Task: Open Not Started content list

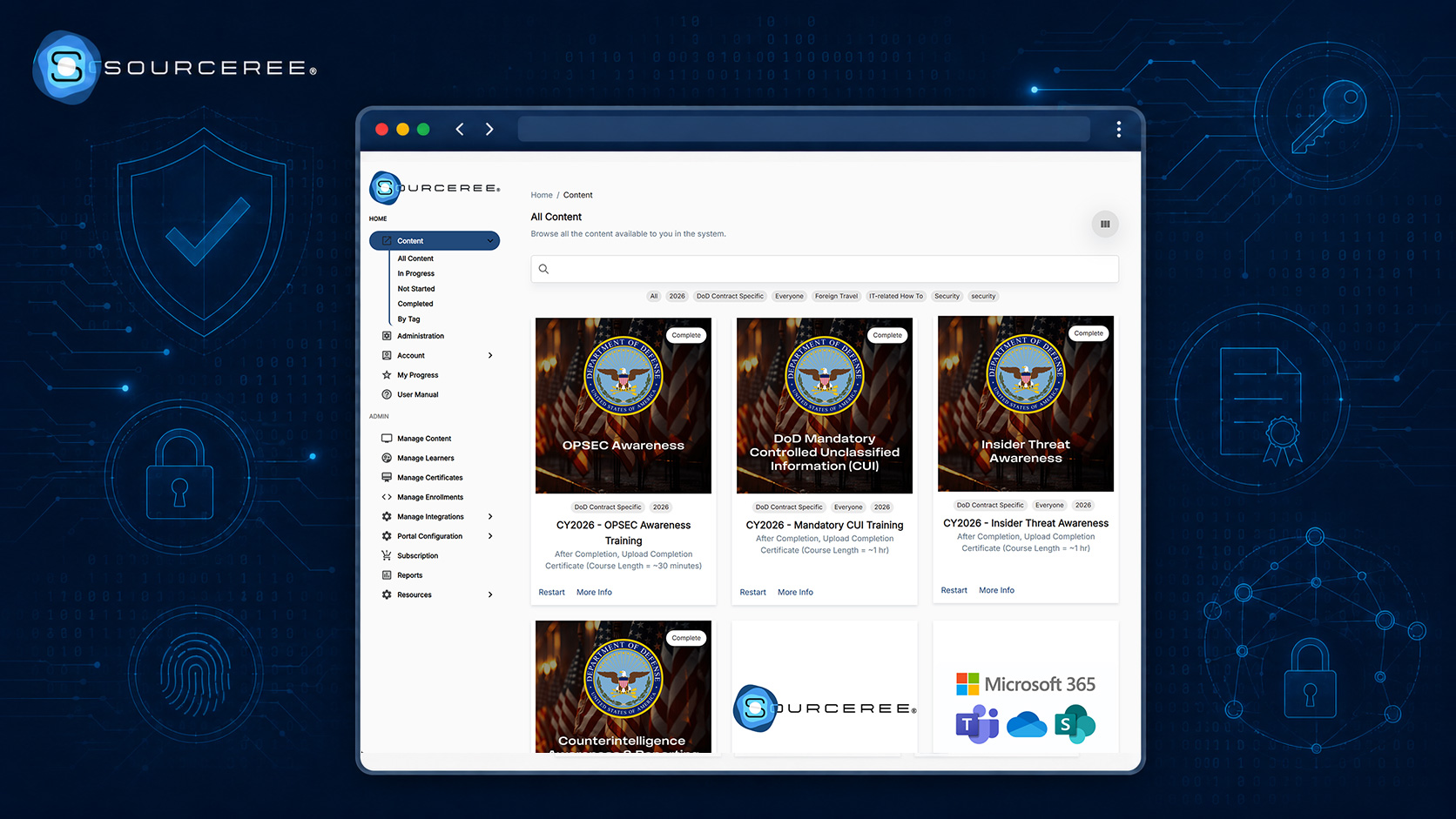Action: pos(416,289)
